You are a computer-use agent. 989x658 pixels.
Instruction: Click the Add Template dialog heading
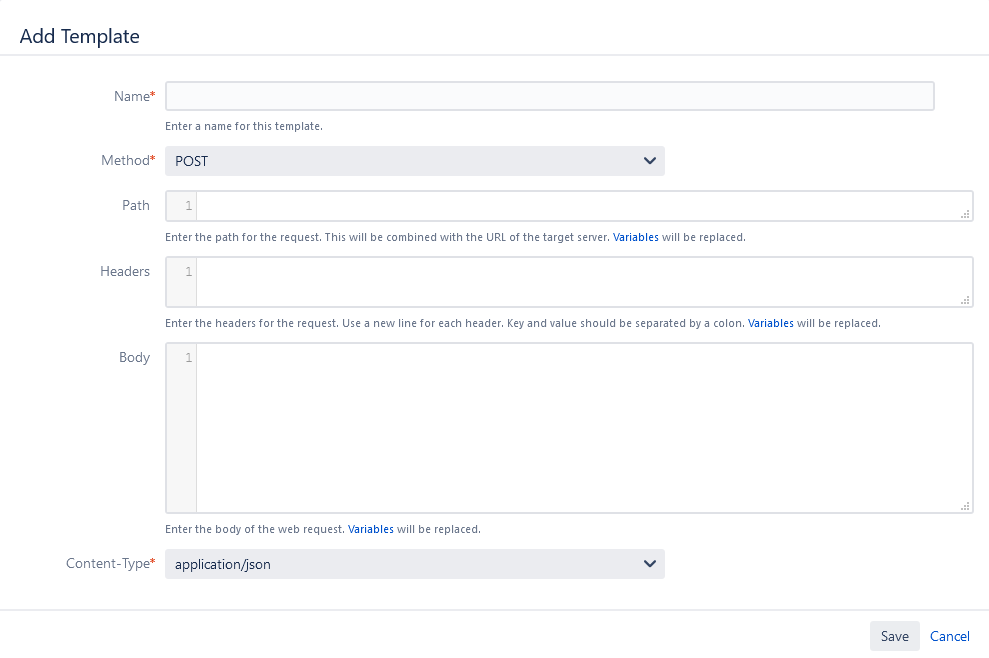point(80,37)
